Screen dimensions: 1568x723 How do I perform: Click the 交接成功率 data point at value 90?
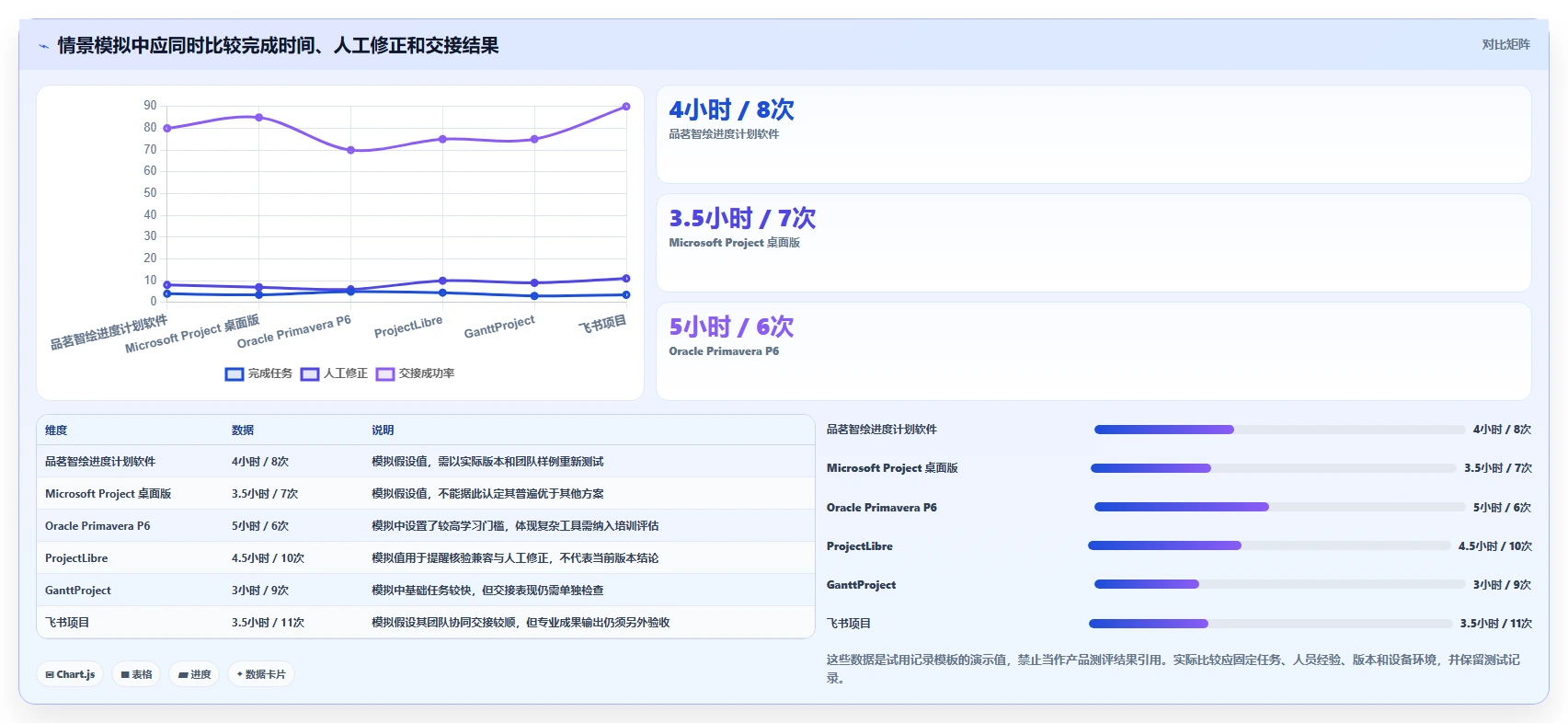click(626, 107)
